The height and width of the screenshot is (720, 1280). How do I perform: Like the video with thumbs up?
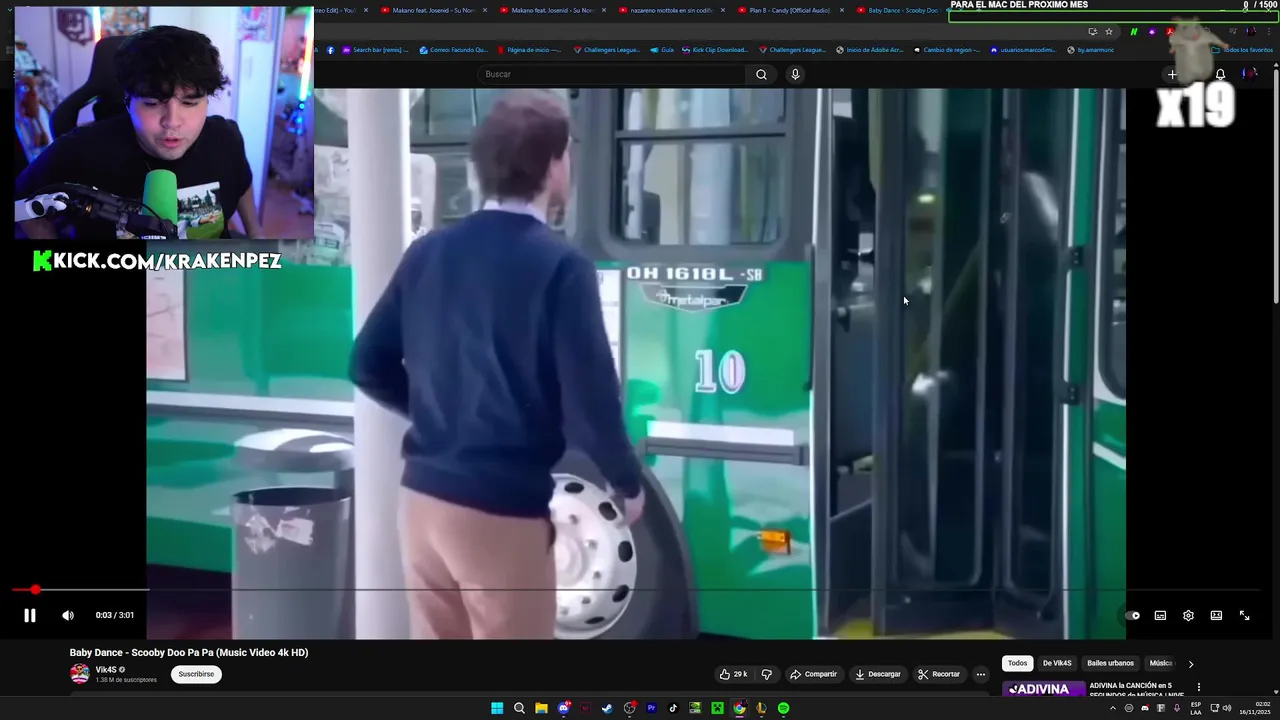(733, 674)
